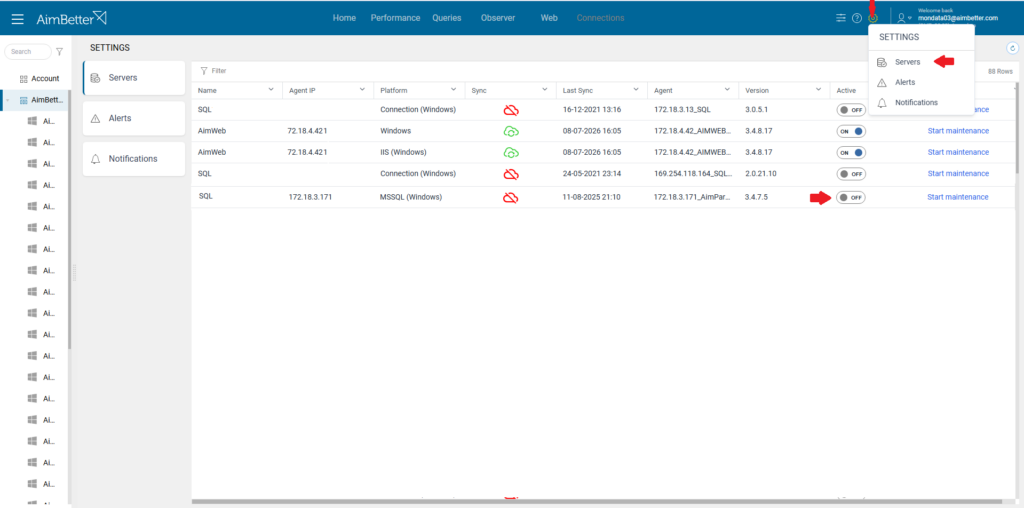Click red sync cloud for 24-05-2021 row
1024x508 pixels.
coord(511,174)
